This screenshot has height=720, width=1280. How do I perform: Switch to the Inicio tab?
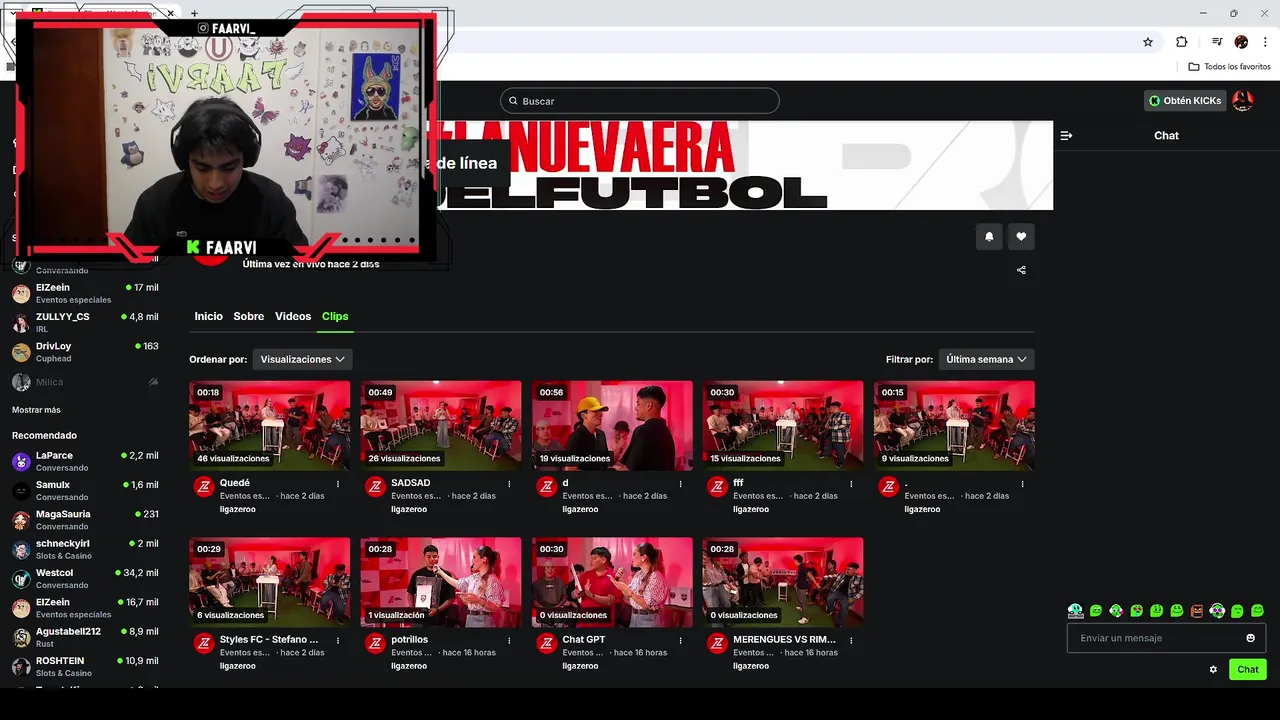coord(208,316)
